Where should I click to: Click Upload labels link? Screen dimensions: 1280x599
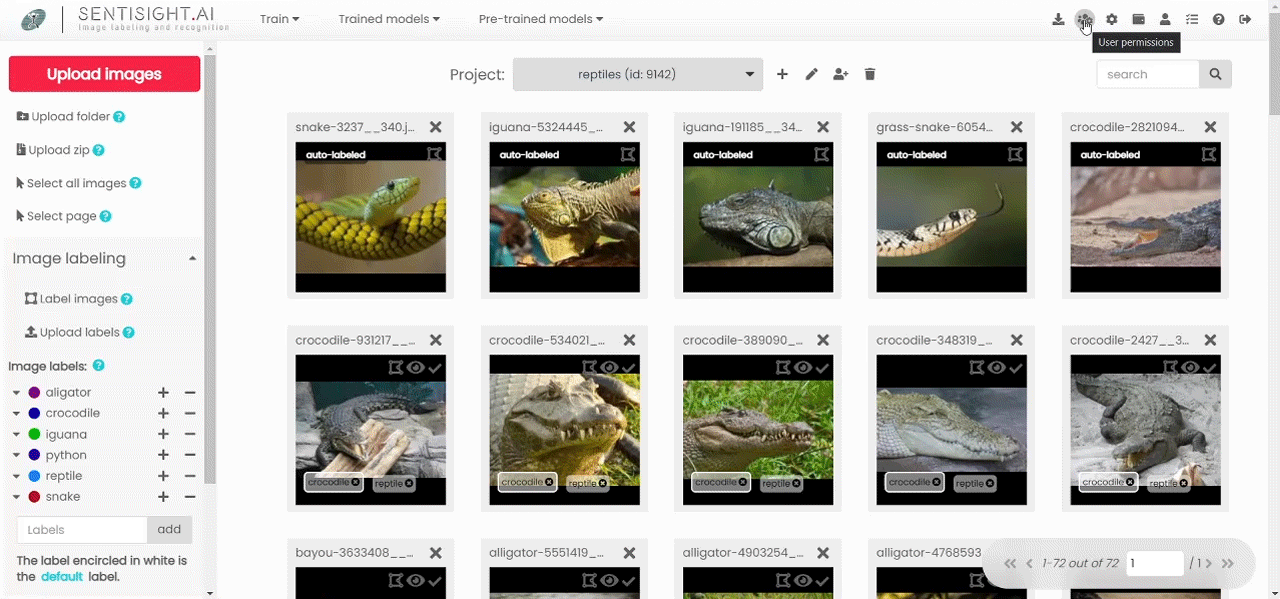(72, 332)
